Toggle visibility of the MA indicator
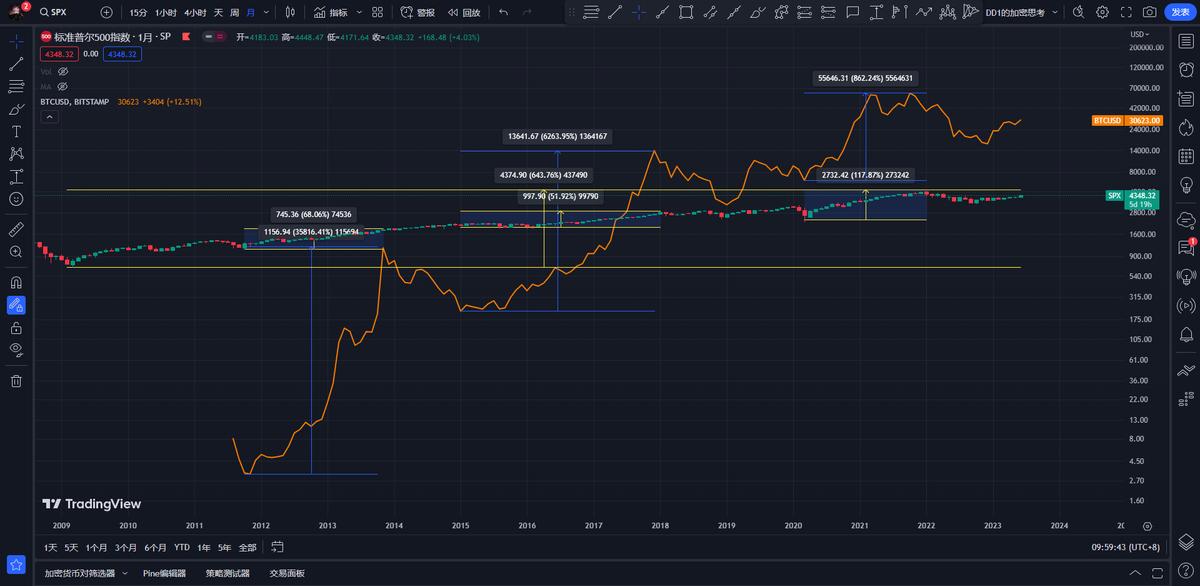 (62, 87)
